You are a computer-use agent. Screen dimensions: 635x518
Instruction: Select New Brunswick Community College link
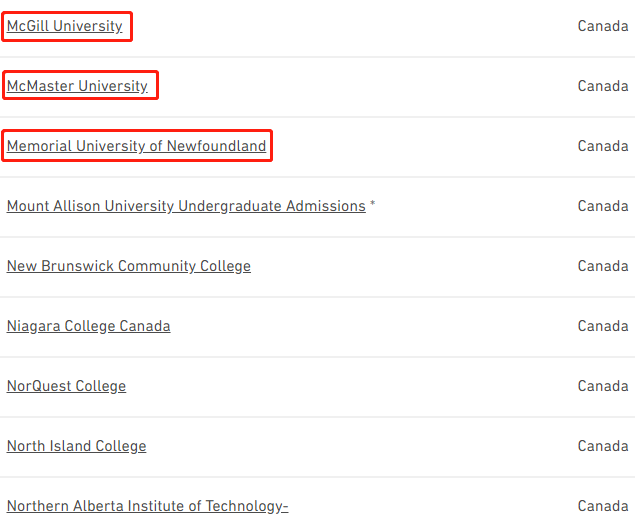click(x=129, y=266)
